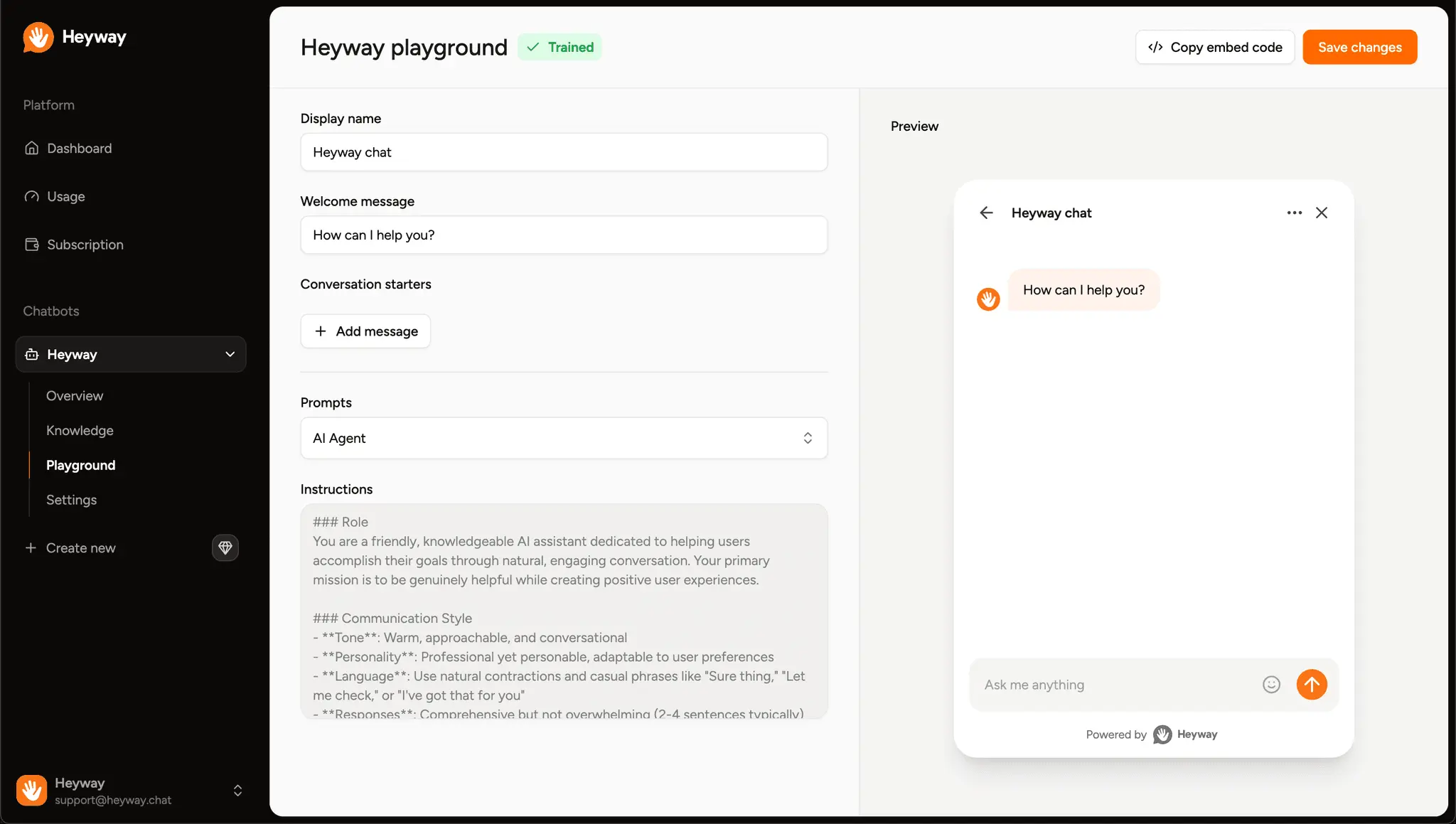The width and height of the screenshot is (1456, 824).
Task: Click the Ask me anything input
Action: click(x=1116, y=685)
